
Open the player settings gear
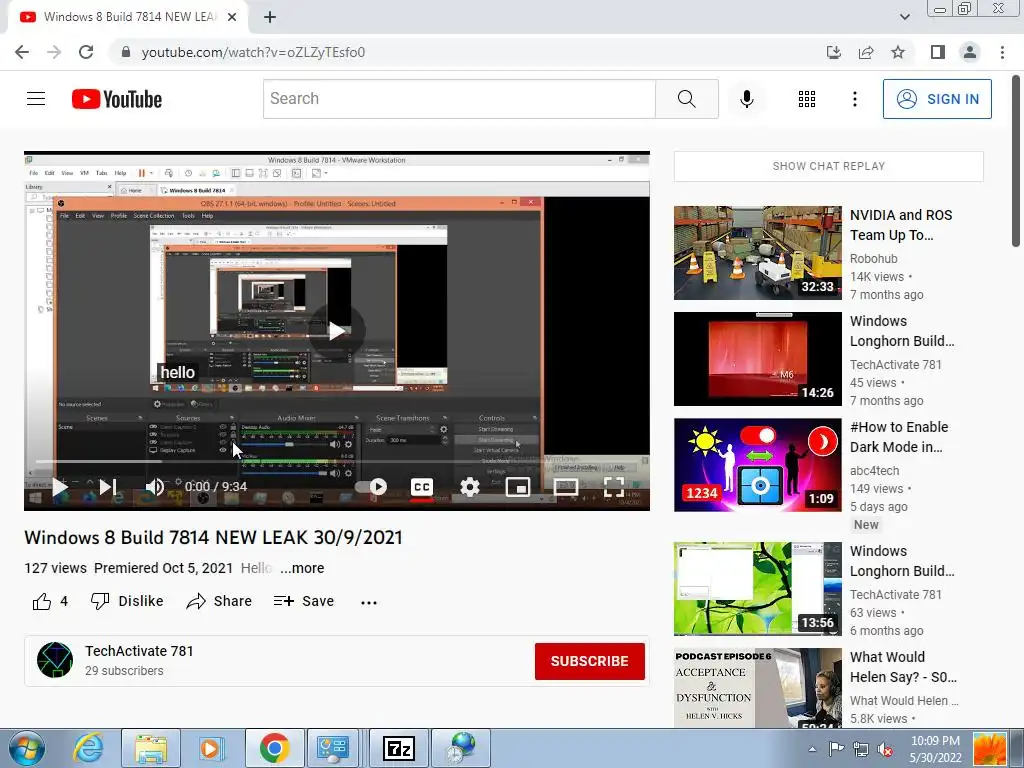470,487
